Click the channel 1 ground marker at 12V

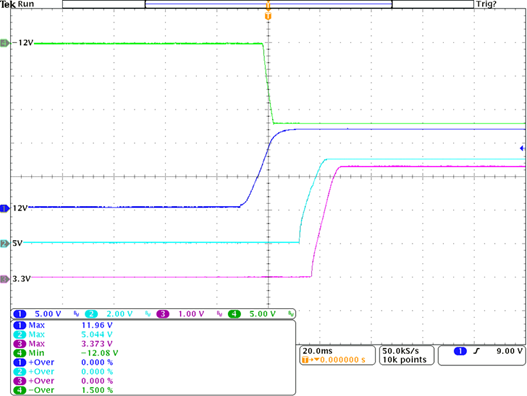pos(5,208)
